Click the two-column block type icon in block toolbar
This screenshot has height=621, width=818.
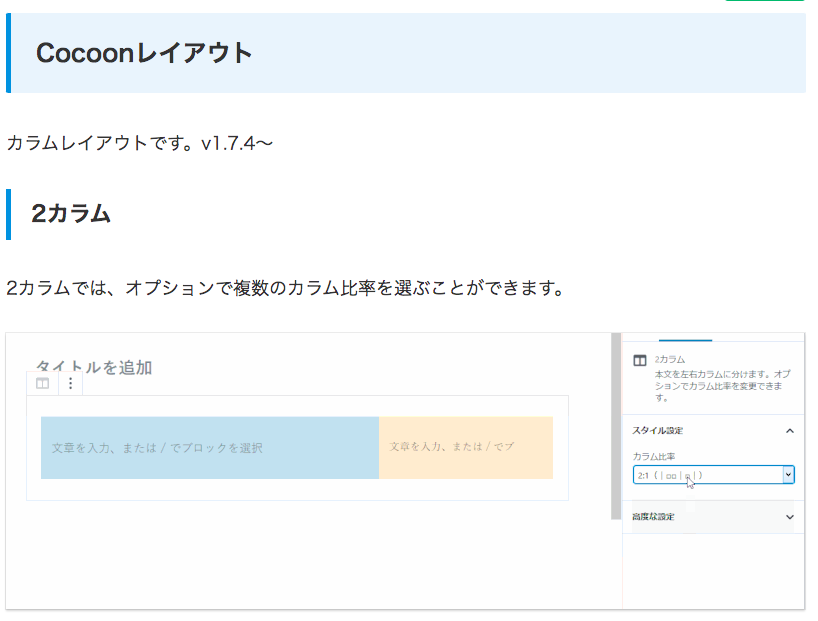pyautogui.click(x=43, y=384)
